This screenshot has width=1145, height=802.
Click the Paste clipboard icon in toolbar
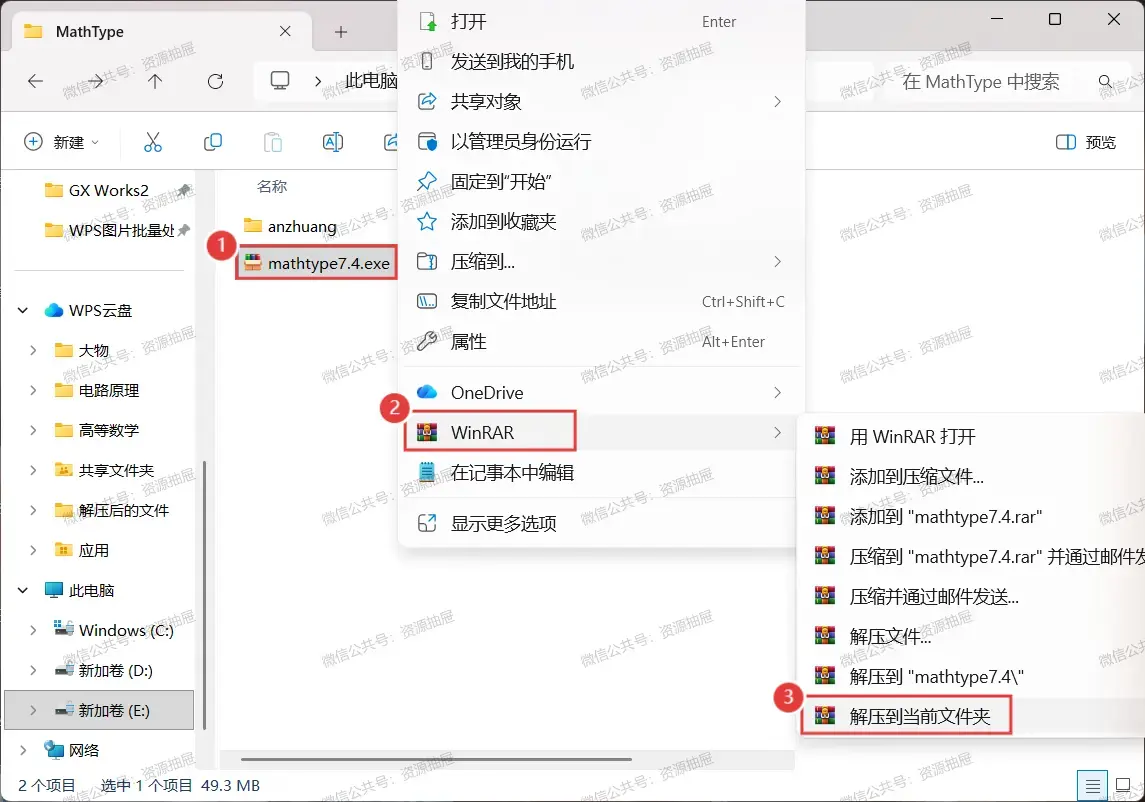pyautogui.click(x=272, y=142)
